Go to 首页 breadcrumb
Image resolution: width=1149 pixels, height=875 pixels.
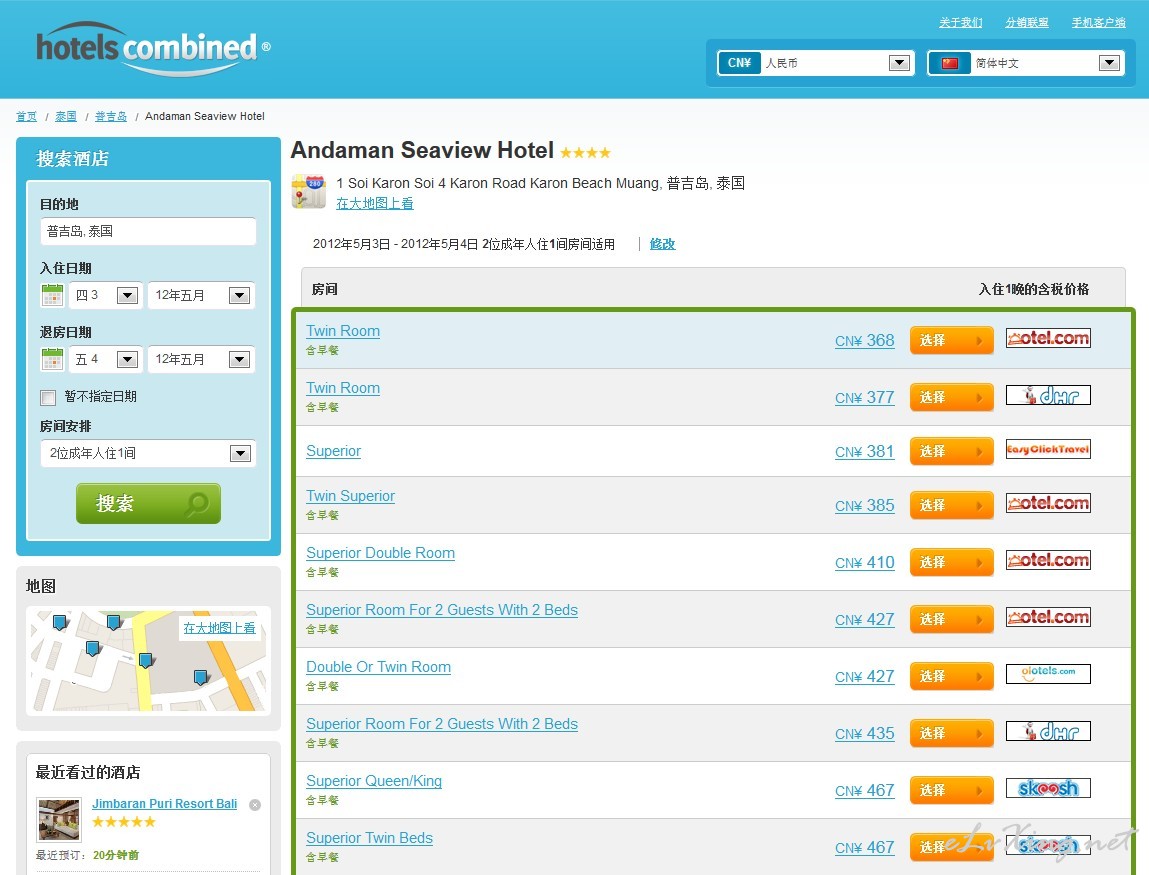[x=26, y=117]
